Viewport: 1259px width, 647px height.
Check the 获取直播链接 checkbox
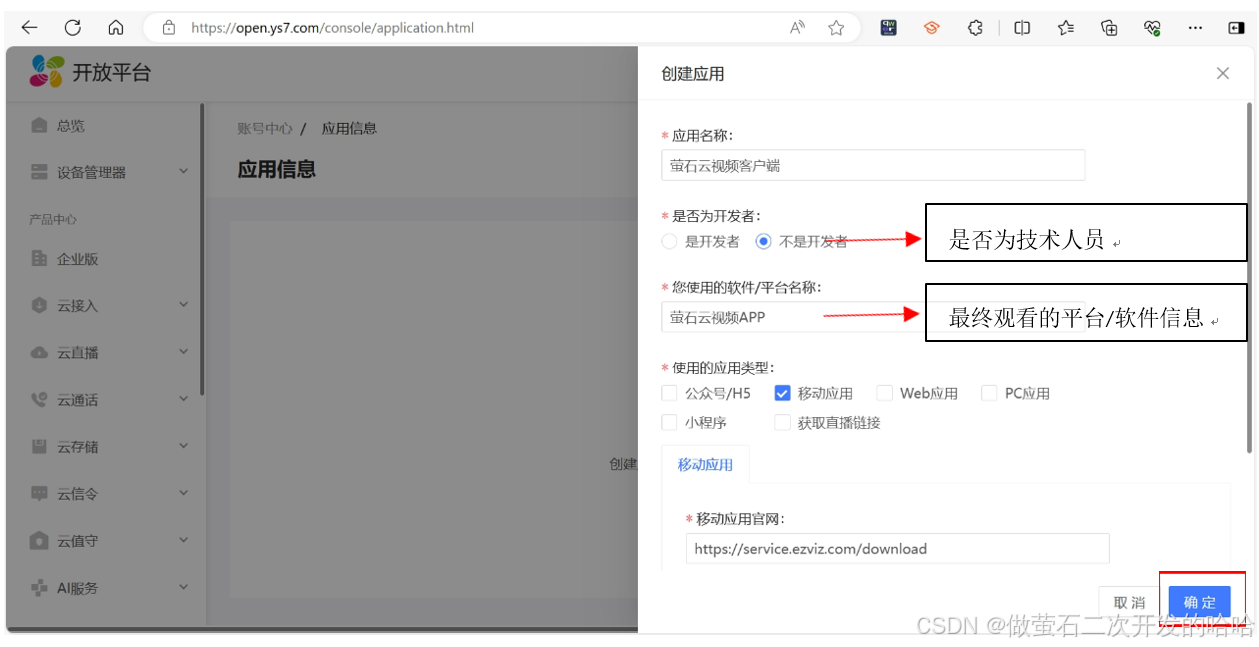tap(782, 423)
